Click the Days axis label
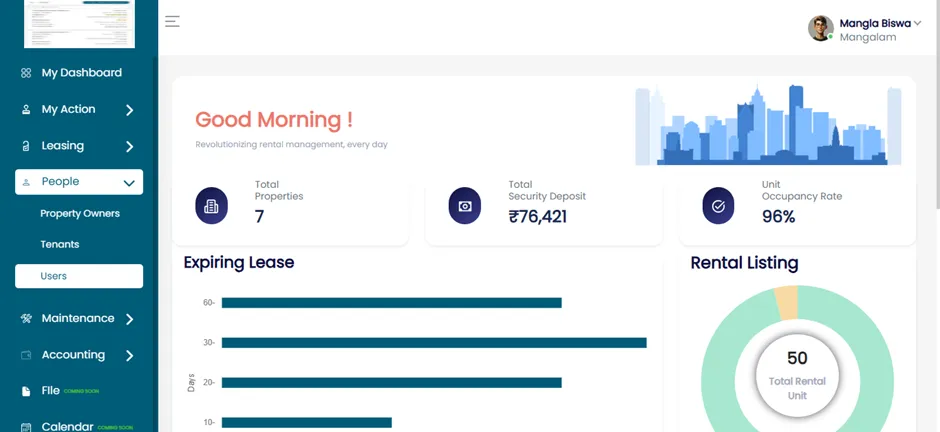This screenshot has width=940, height=432. 191,383
